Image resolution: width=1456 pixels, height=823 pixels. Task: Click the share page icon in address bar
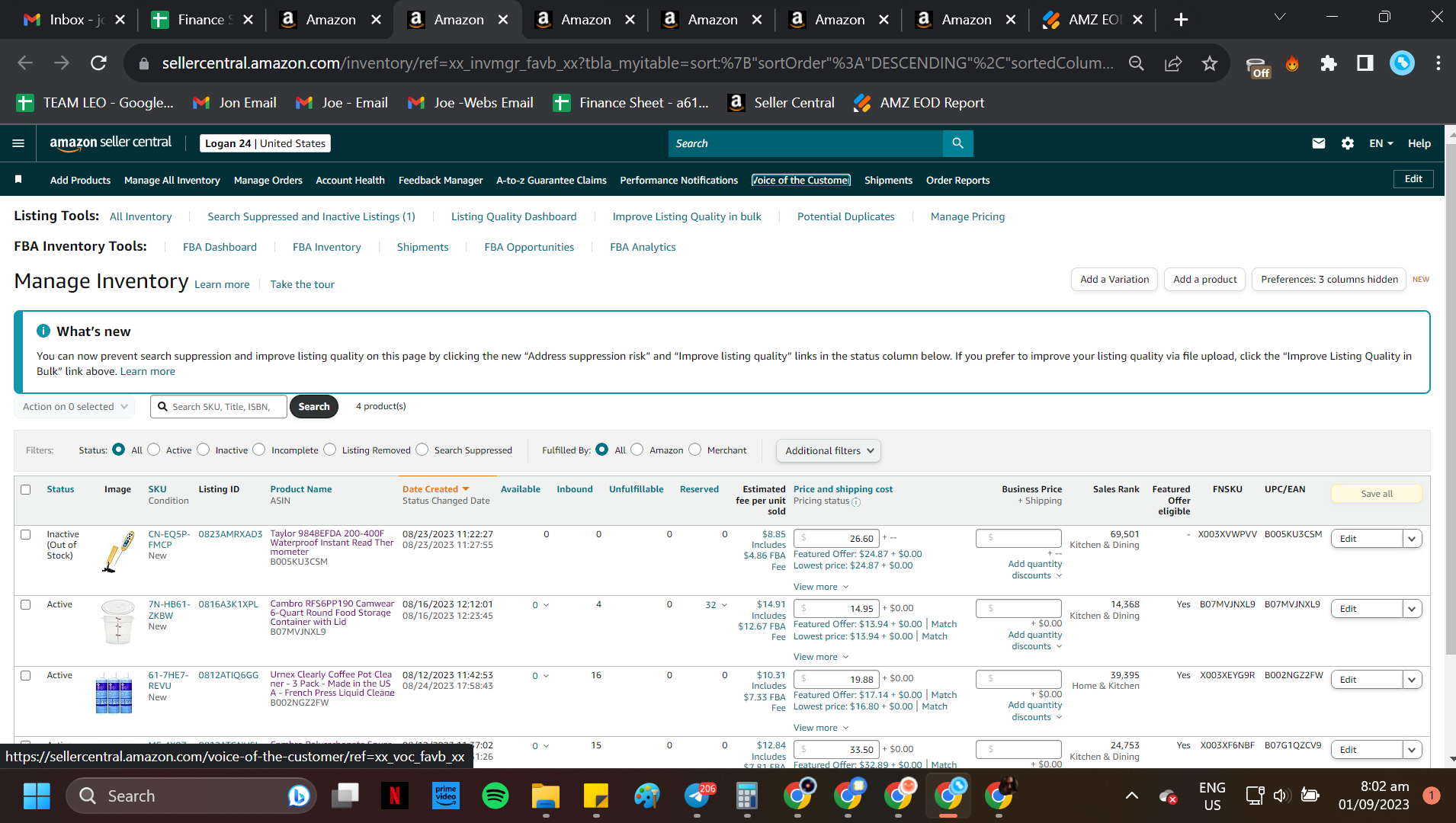click(1173, 63)
